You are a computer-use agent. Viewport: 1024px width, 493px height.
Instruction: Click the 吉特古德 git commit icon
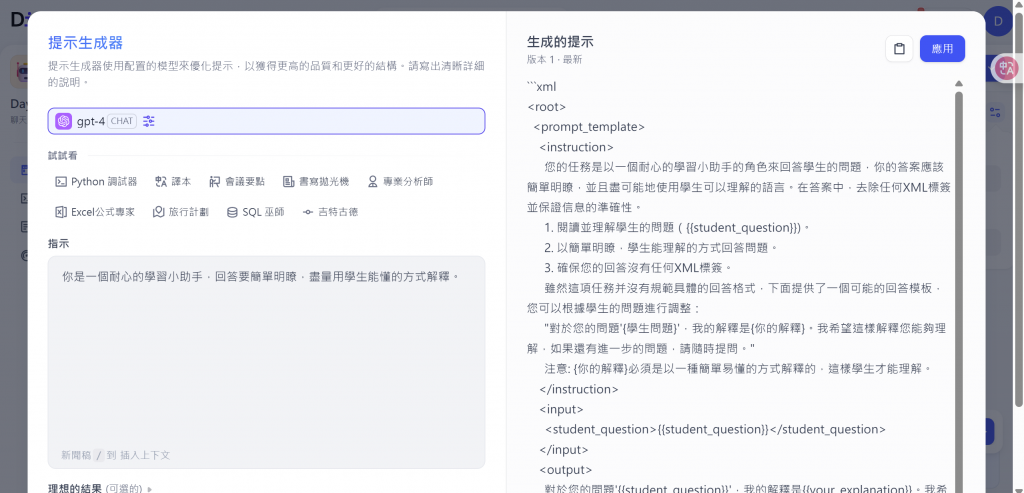[308, 212]
